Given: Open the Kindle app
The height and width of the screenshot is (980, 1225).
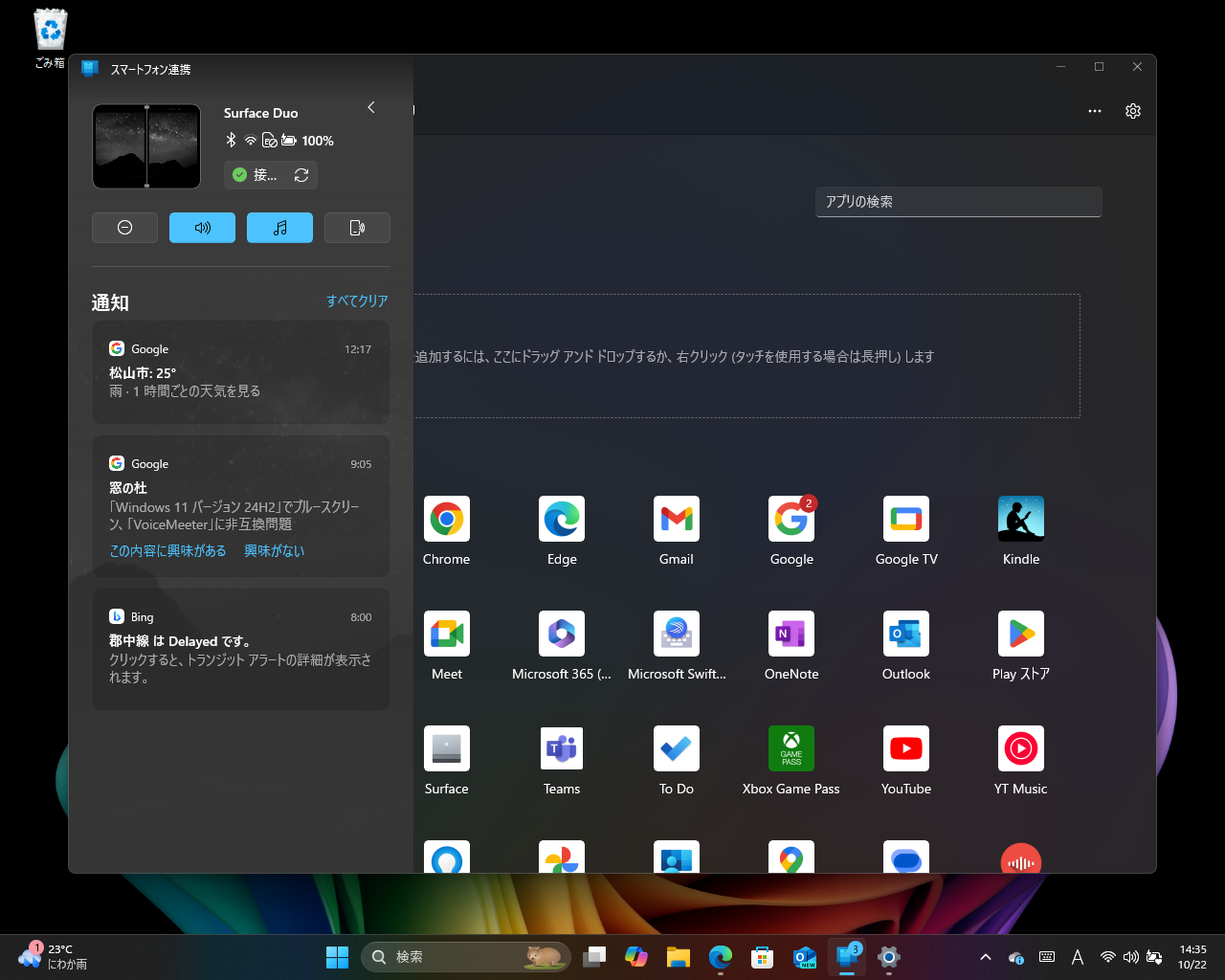Looking at the screenshot, I should coord(1021,520).
